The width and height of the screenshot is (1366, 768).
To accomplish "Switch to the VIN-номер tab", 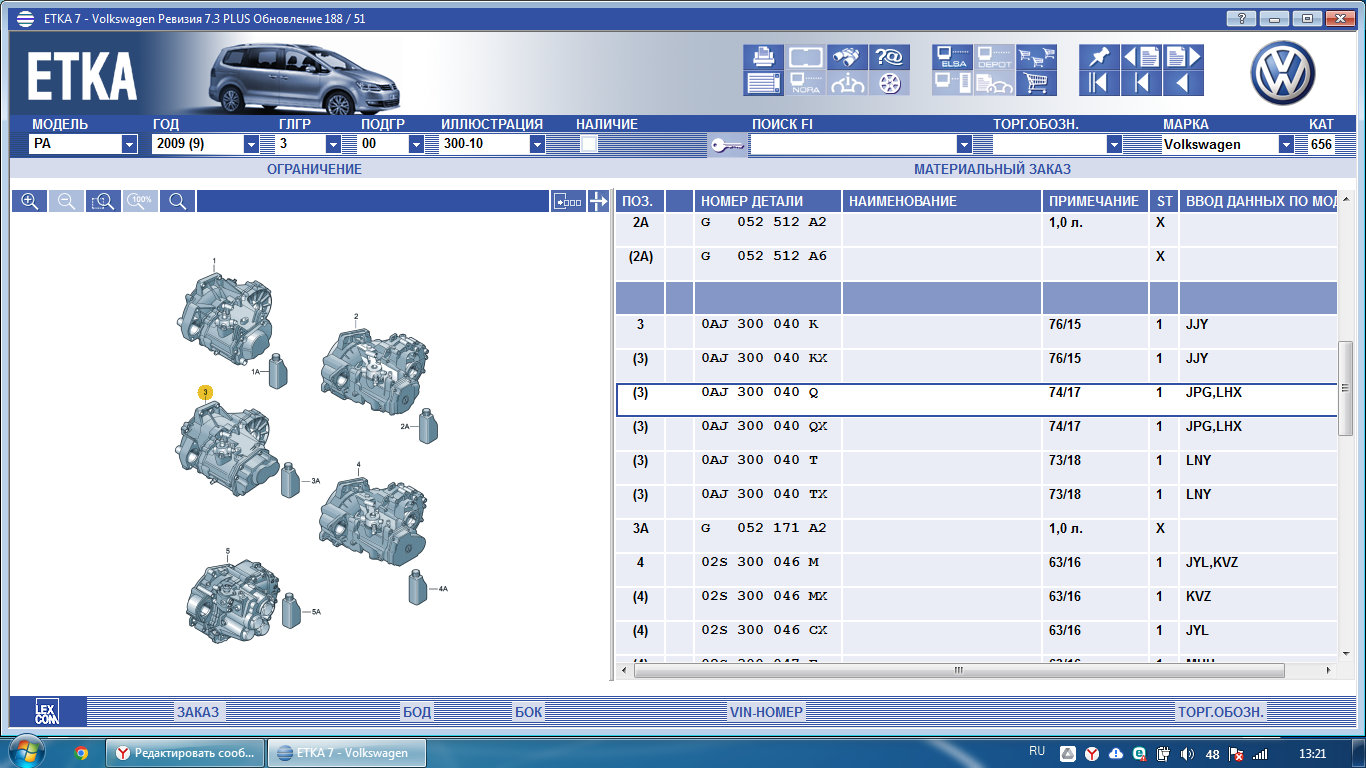I will (x=766, y=712).
